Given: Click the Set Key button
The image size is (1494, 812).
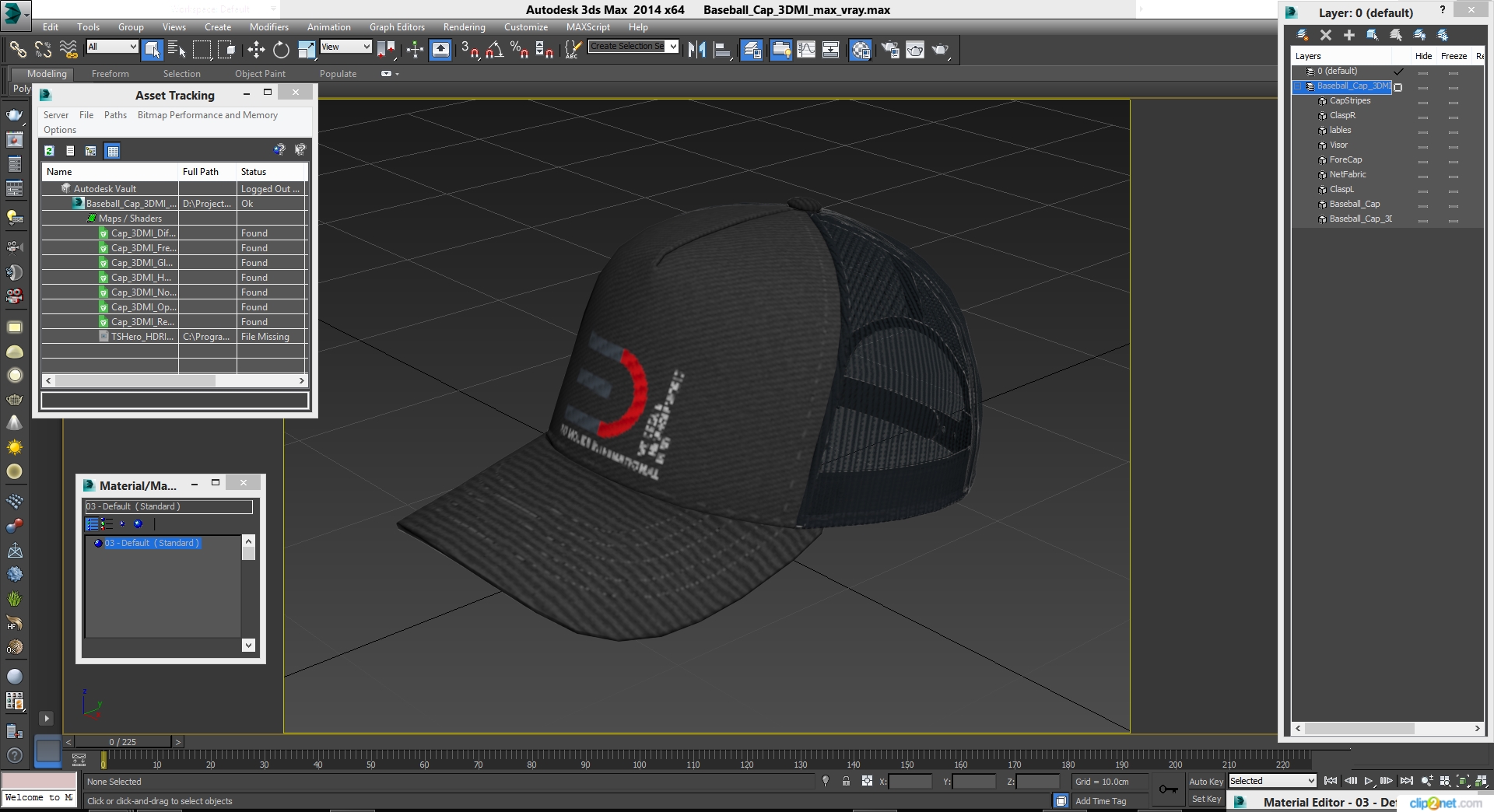Looking at the screenshot, I should (1205, 800).
